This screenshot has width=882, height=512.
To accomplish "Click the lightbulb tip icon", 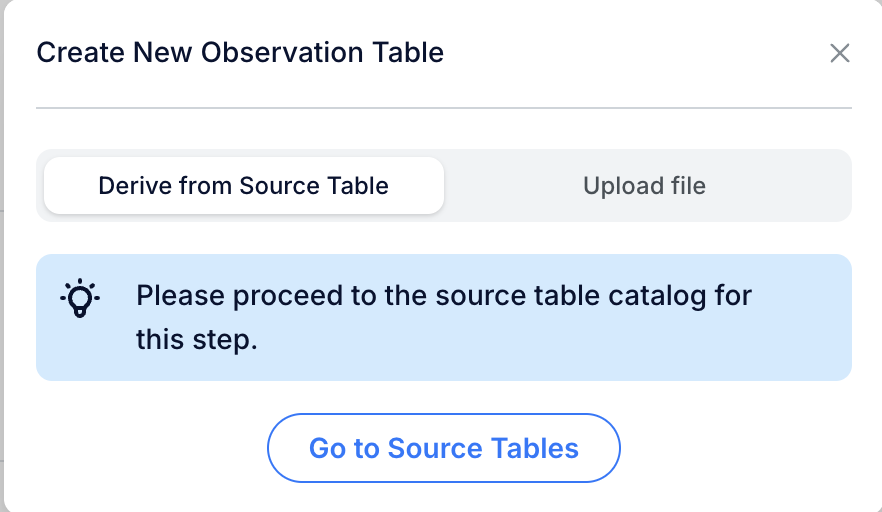I will (x=80, y=298).
